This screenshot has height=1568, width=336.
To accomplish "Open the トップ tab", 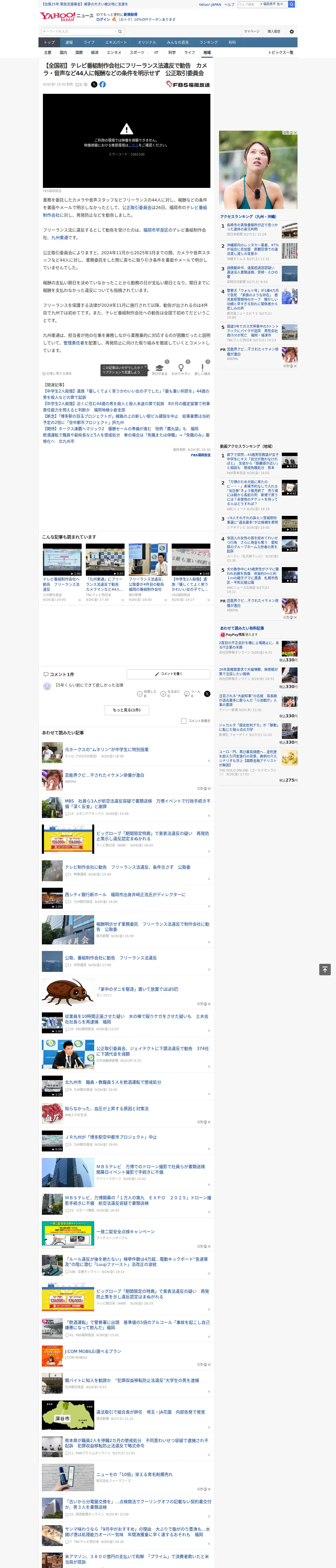I will pos(49,43).
